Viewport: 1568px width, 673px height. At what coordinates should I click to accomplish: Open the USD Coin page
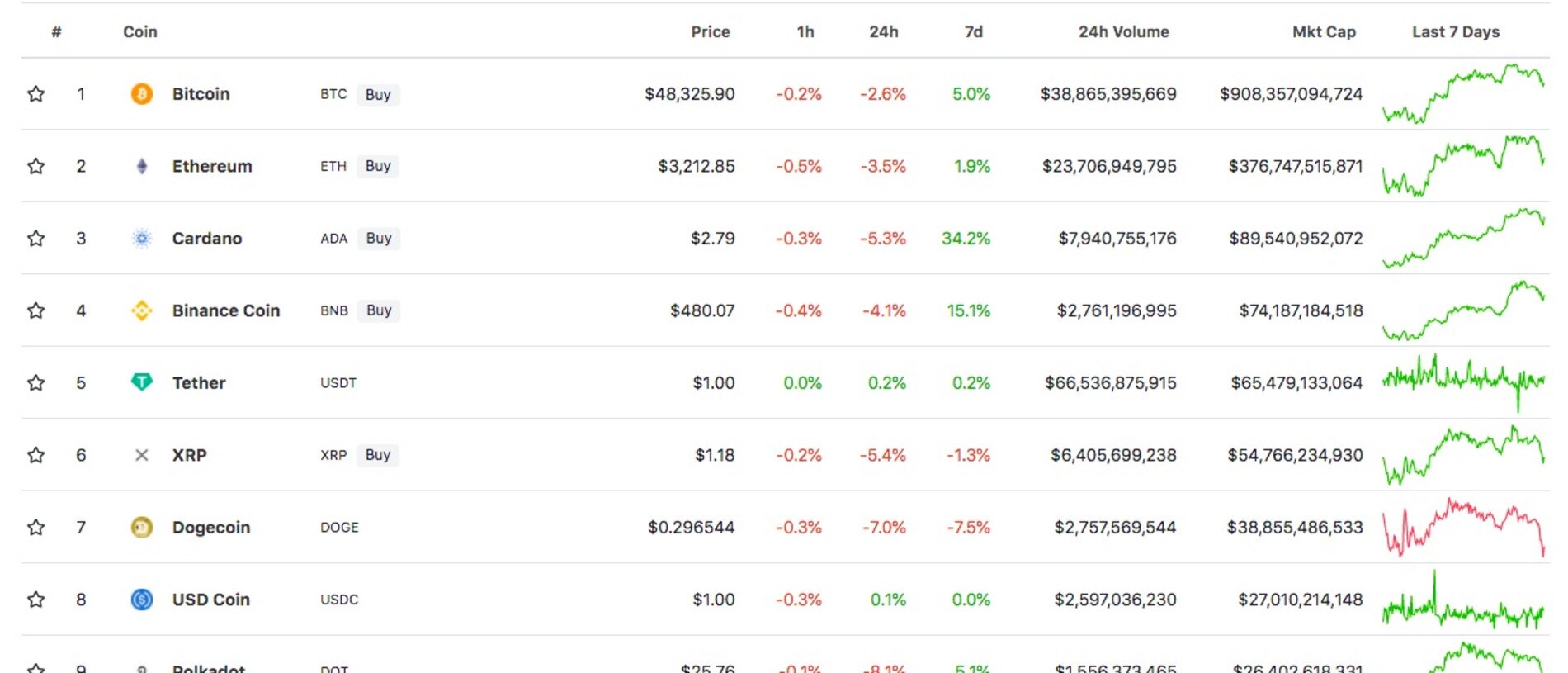coord(211,600)
